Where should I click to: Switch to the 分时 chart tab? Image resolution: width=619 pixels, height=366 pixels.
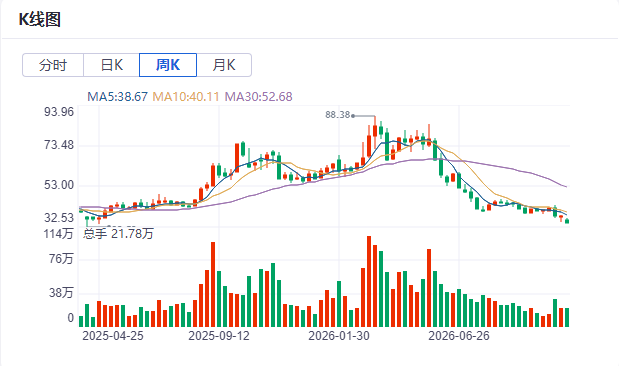(53, 65)
